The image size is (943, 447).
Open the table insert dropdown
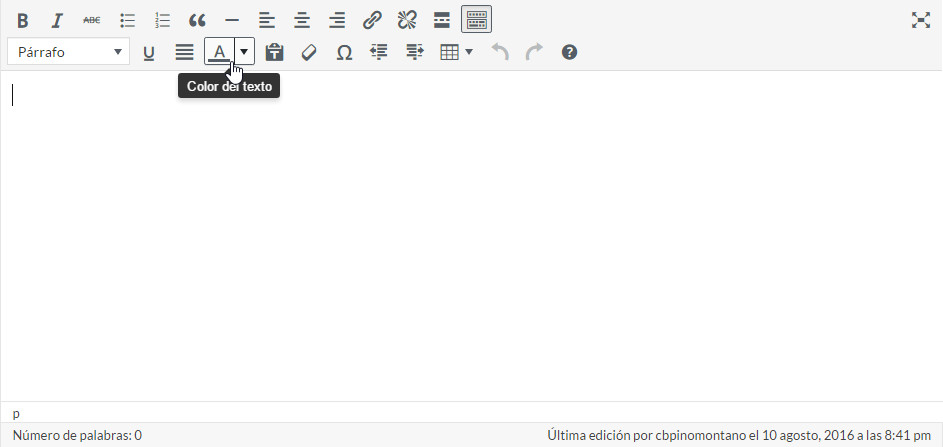pos(456,52)
